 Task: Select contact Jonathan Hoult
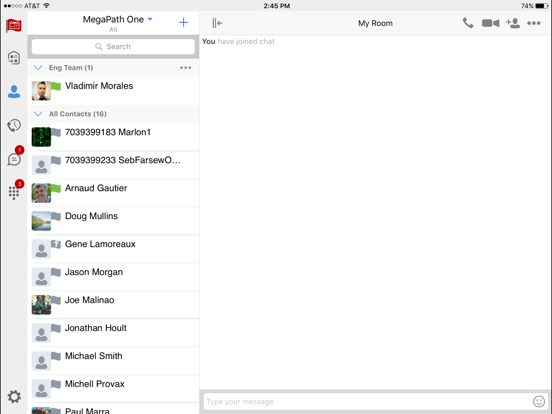[113, 333]
